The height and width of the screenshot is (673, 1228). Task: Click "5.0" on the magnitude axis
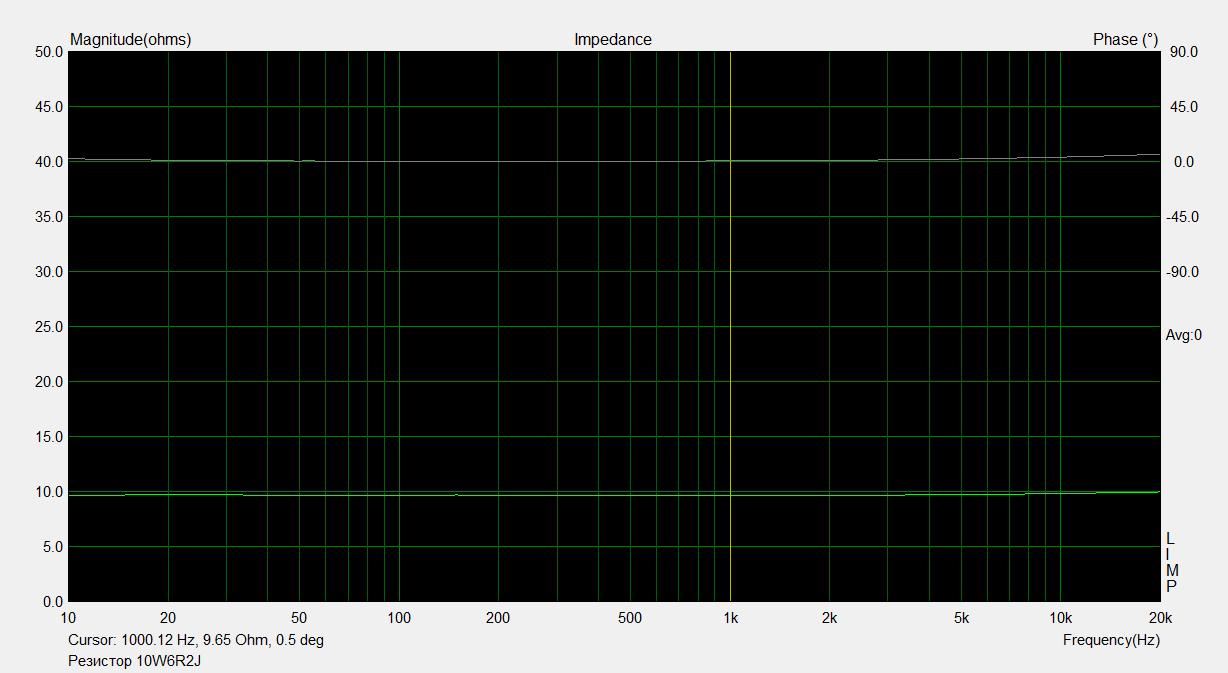point(52,547)
